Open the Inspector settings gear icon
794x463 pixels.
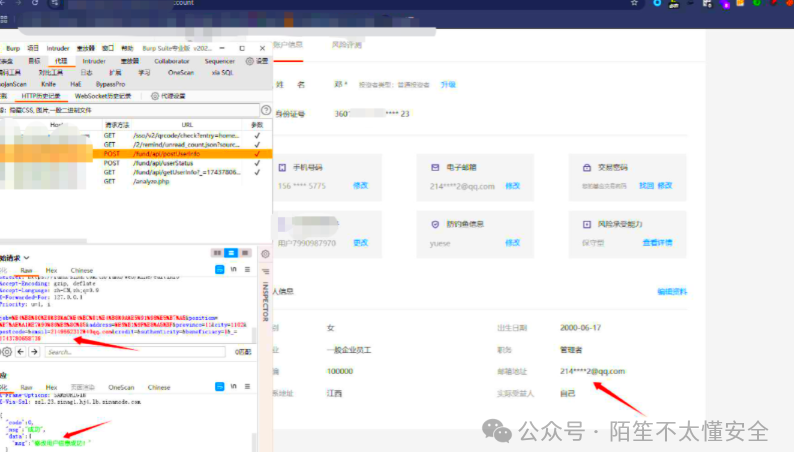(265, 254)
